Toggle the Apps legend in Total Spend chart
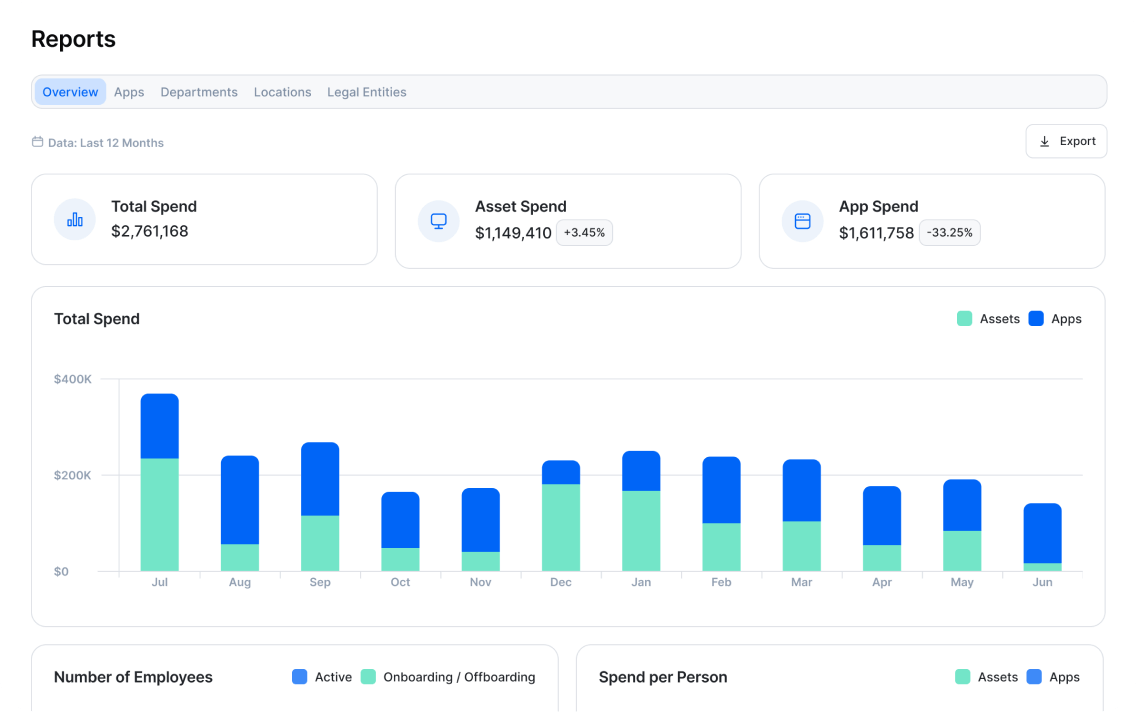Image resolution: width=1136 pixels, height=712 pixels. (1055, 318)
